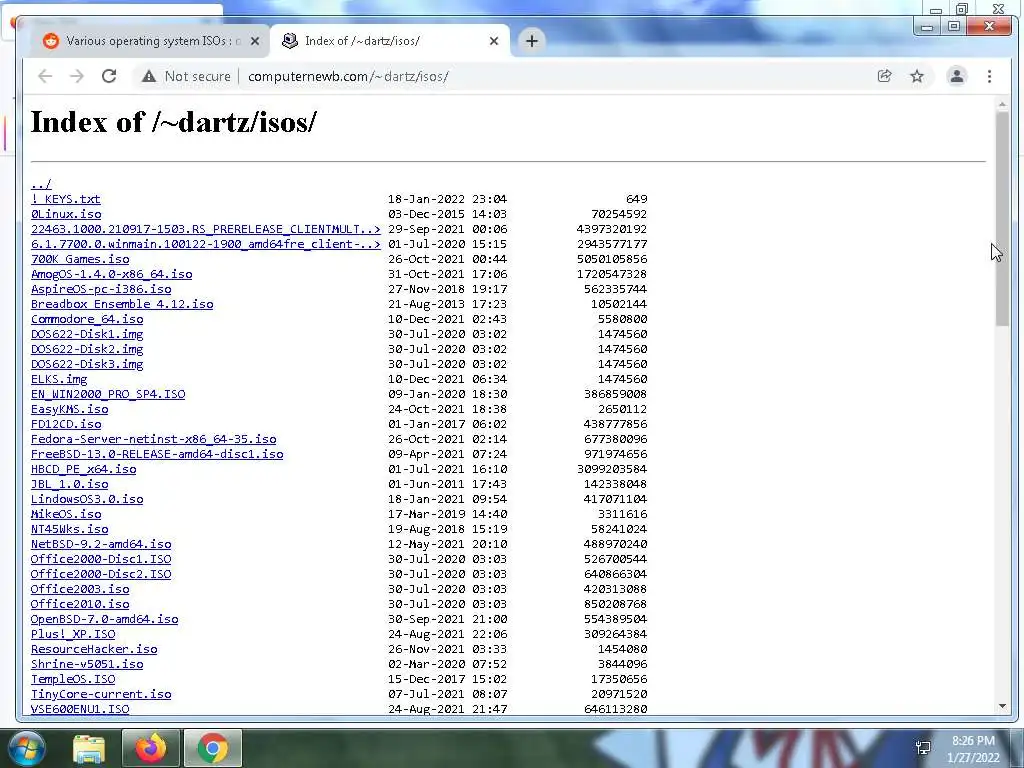1024x768 pixels.
Task: Click the 22463.1000 RS_PRERELEASE link
Action: (x=206, y=229)
